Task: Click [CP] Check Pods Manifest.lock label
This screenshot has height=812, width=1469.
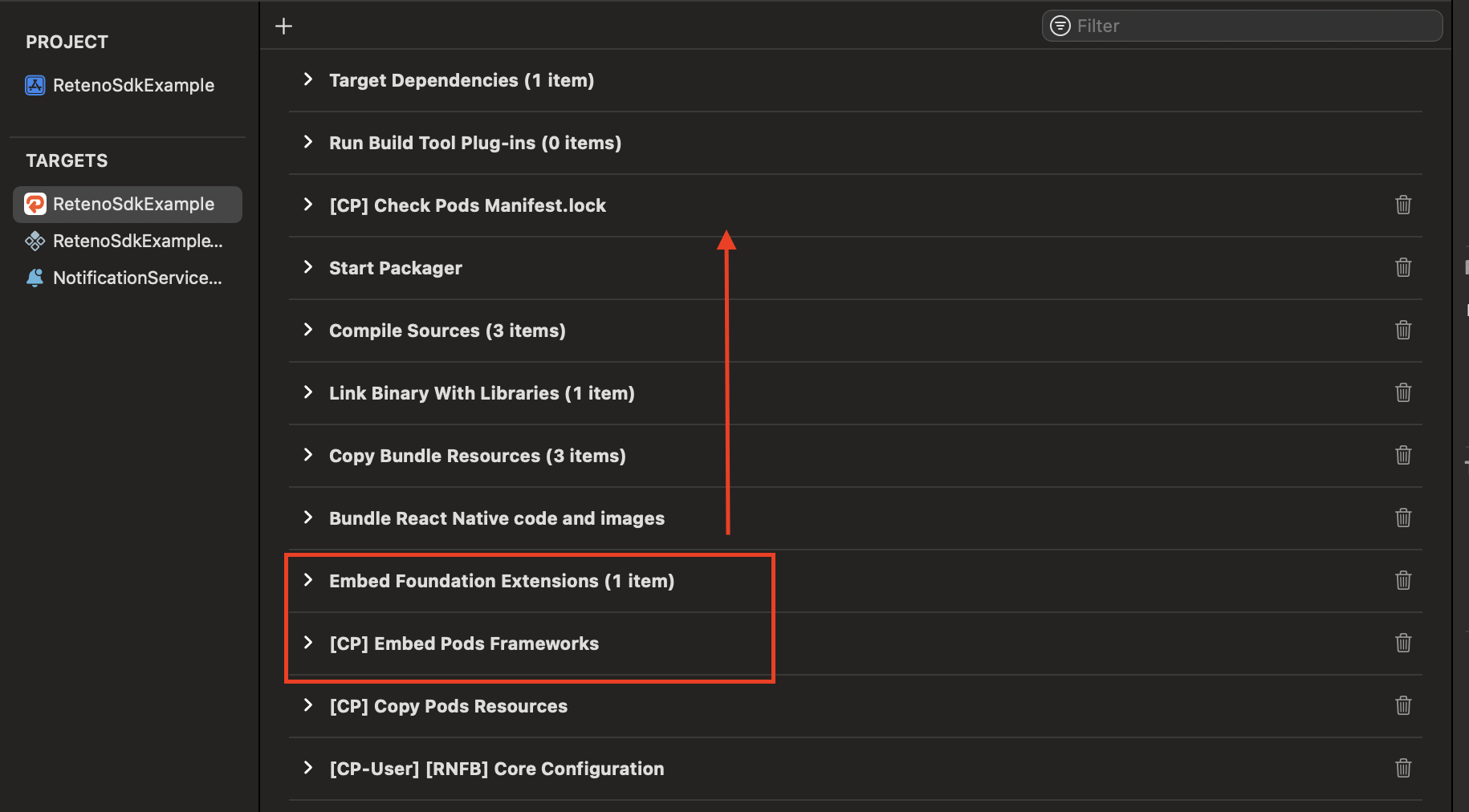Action: [x=468, y=205]
